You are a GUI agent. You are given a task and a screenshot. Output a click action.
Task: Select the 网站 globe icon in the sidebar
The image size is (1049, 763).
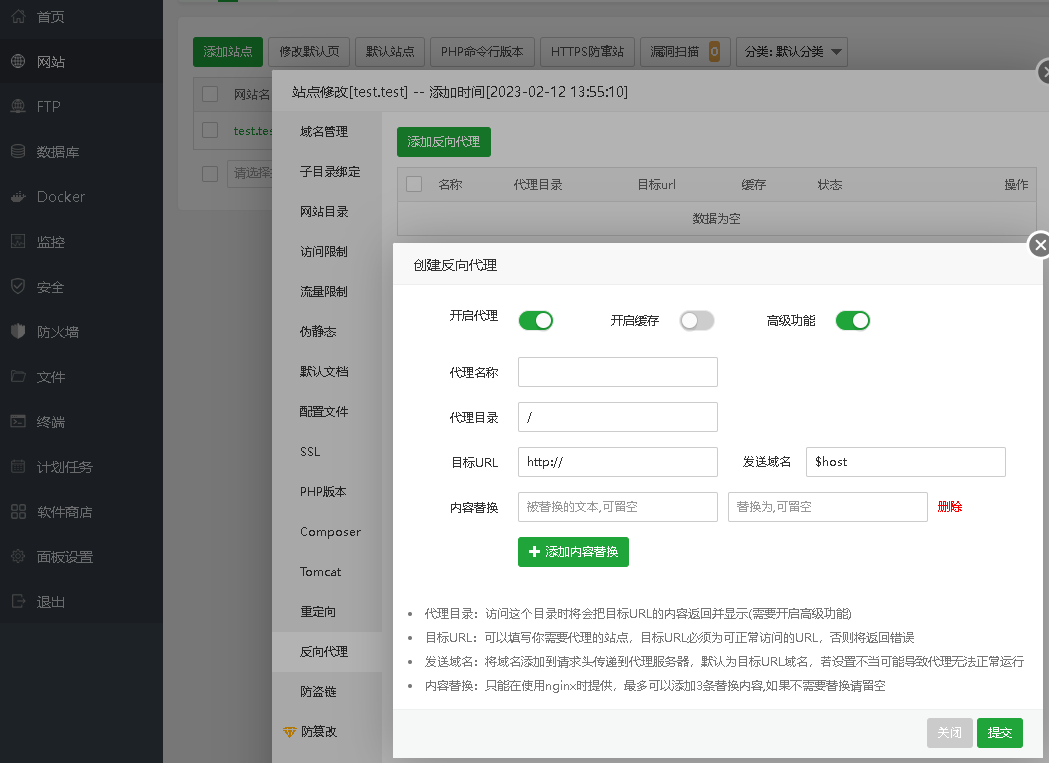tap(18, 61)
